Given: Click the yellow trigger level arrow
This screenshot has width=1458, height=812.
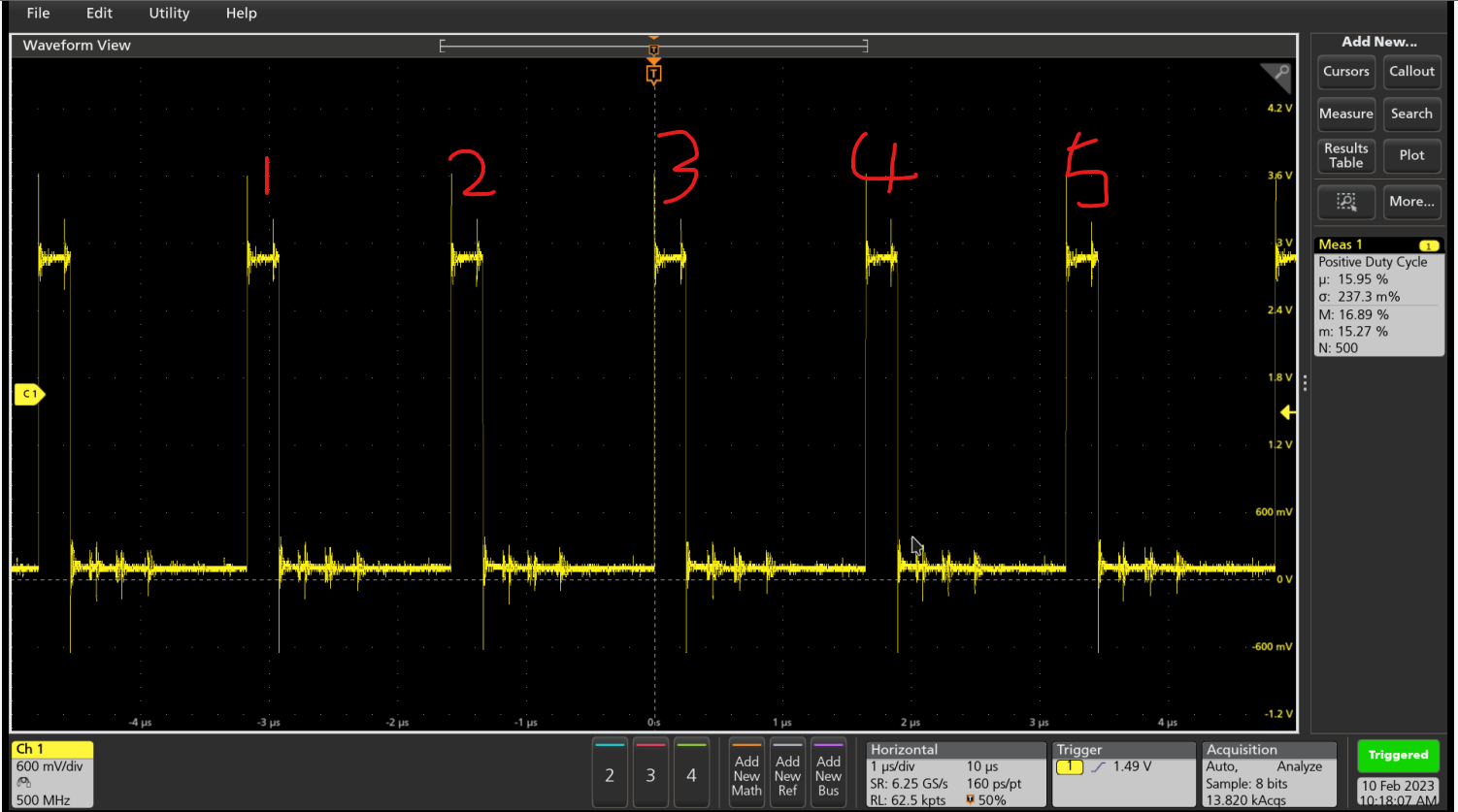Looking at the screenshot, I should click(x=1287, y=412).
